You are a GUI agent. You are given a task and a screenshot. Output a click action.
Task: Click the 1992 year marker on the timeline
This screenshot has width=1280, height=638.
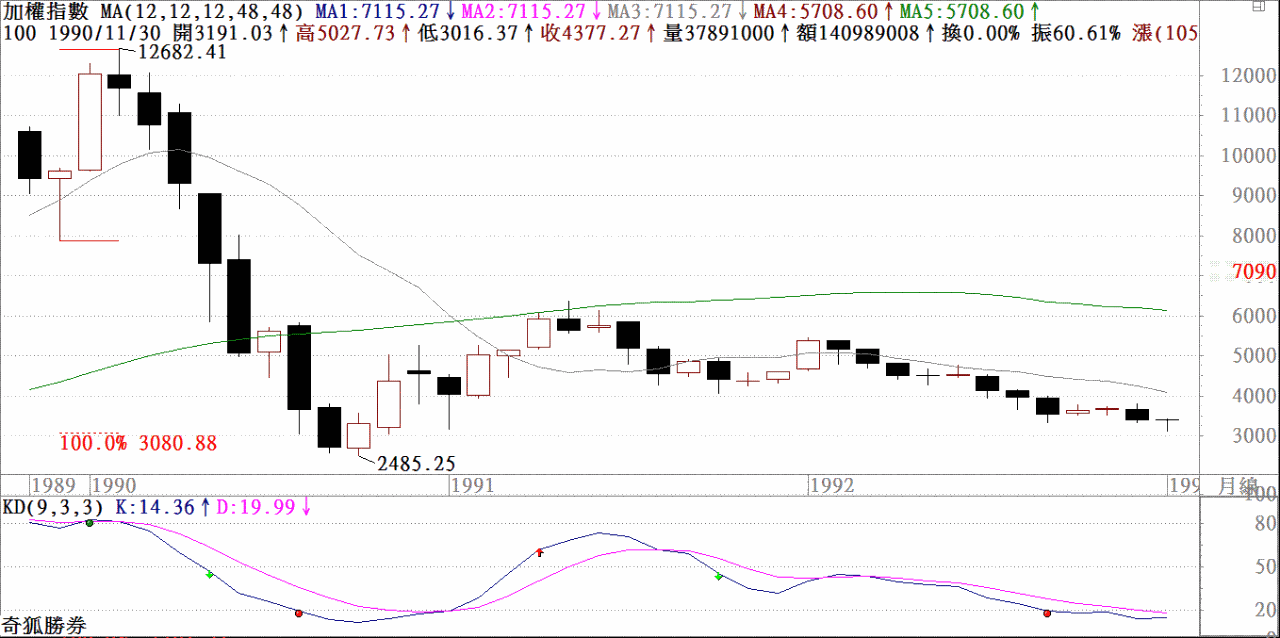point(832,486)
